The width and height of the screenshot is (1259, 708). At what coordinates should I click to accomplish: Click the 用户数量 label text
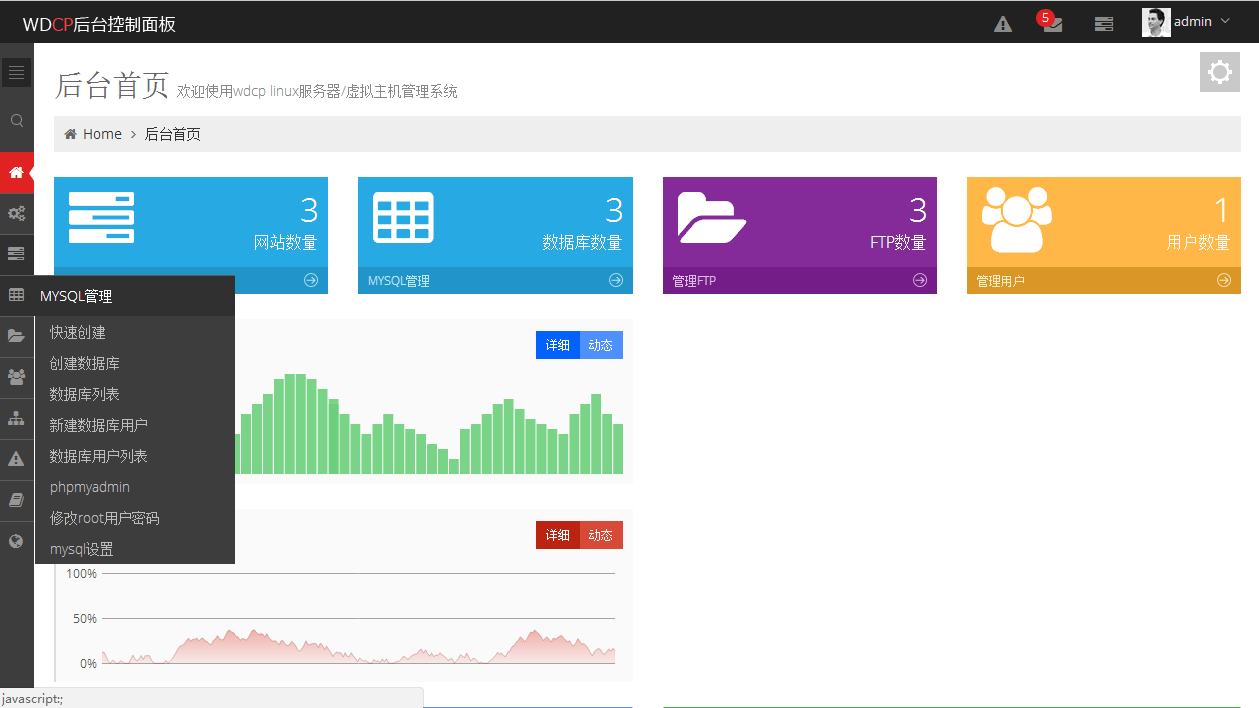[1198, 242]
